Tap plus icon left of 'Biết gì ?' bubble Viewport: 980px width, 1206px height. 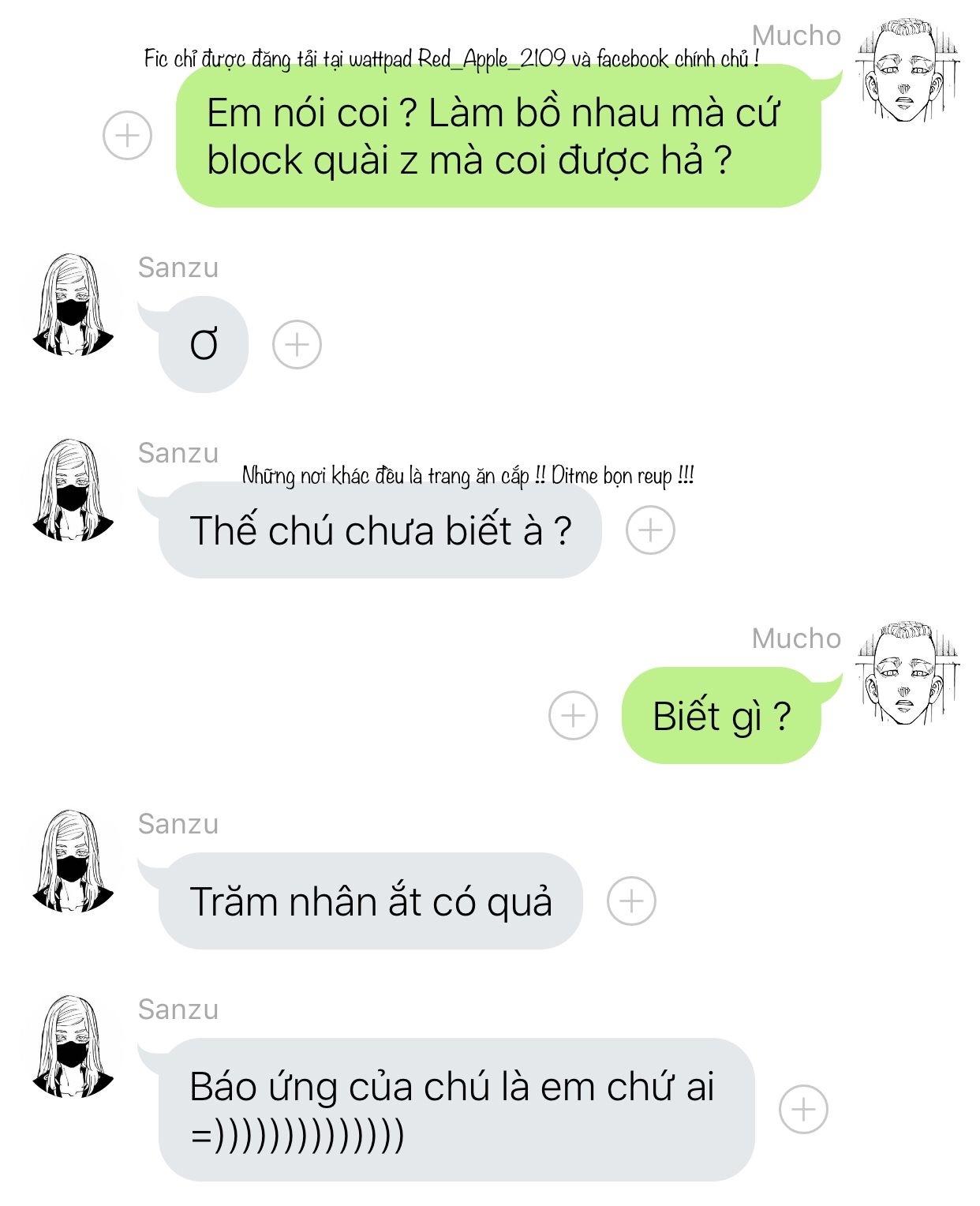pos(573,715)
